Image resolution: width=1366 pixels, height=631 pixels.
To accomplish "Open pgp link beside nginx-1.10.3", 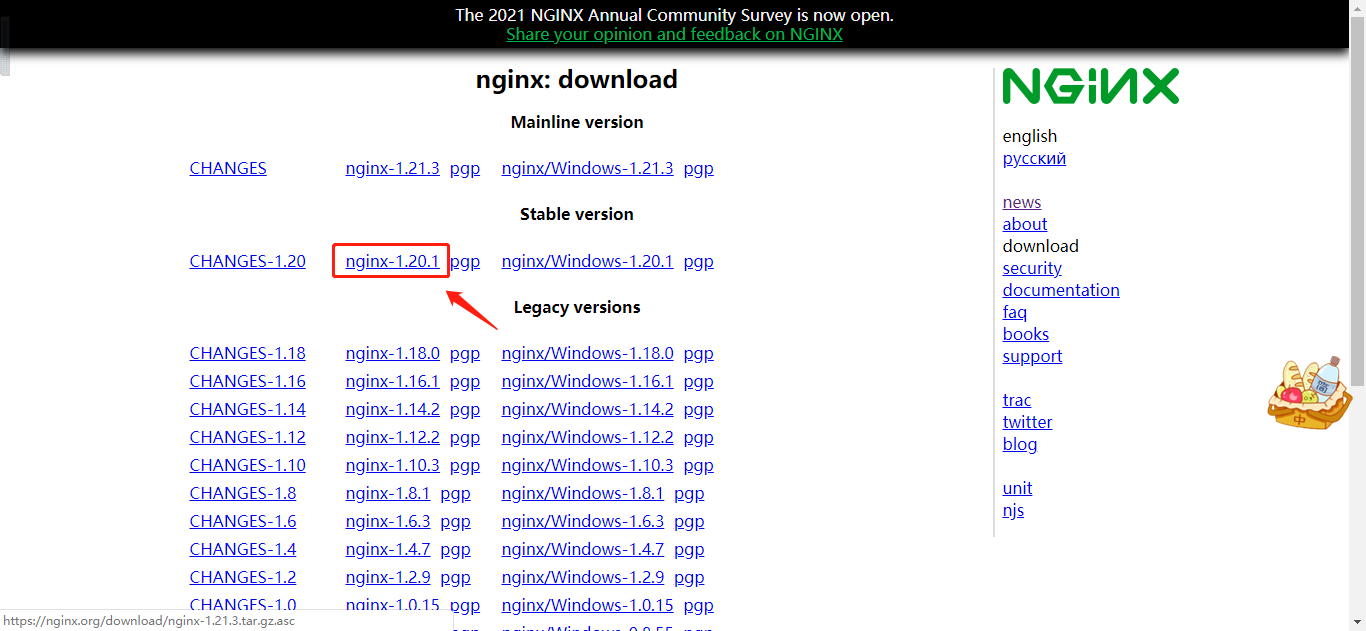I will 465,465.
